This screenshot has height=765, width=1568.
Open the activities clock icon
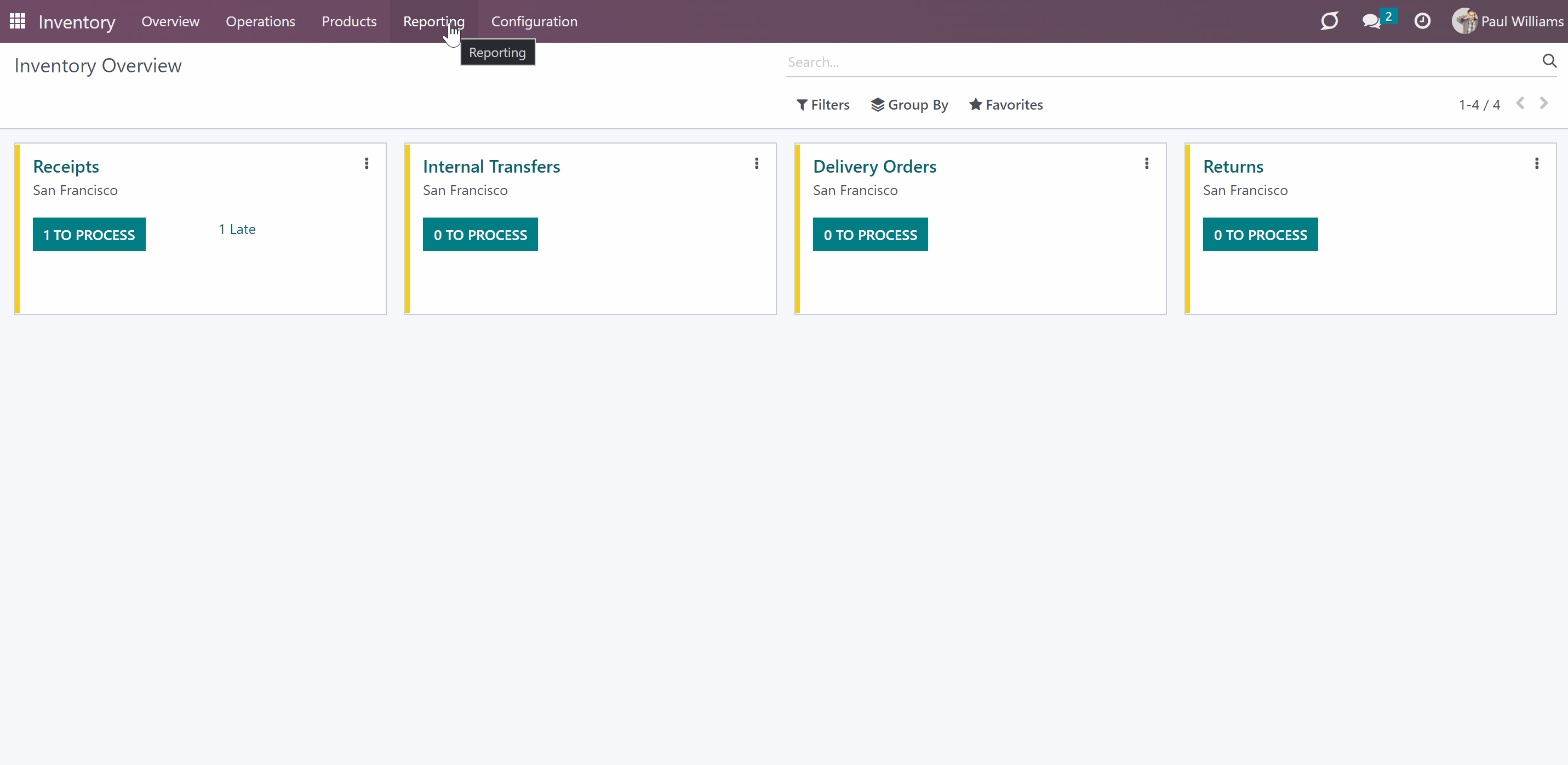pyautogui.click(x=1422, y=21)
